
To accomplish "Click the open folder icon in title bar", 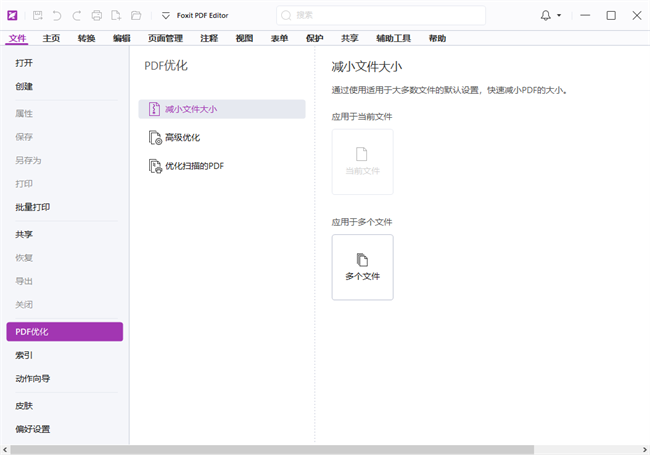I will click(x=135, y=16).
